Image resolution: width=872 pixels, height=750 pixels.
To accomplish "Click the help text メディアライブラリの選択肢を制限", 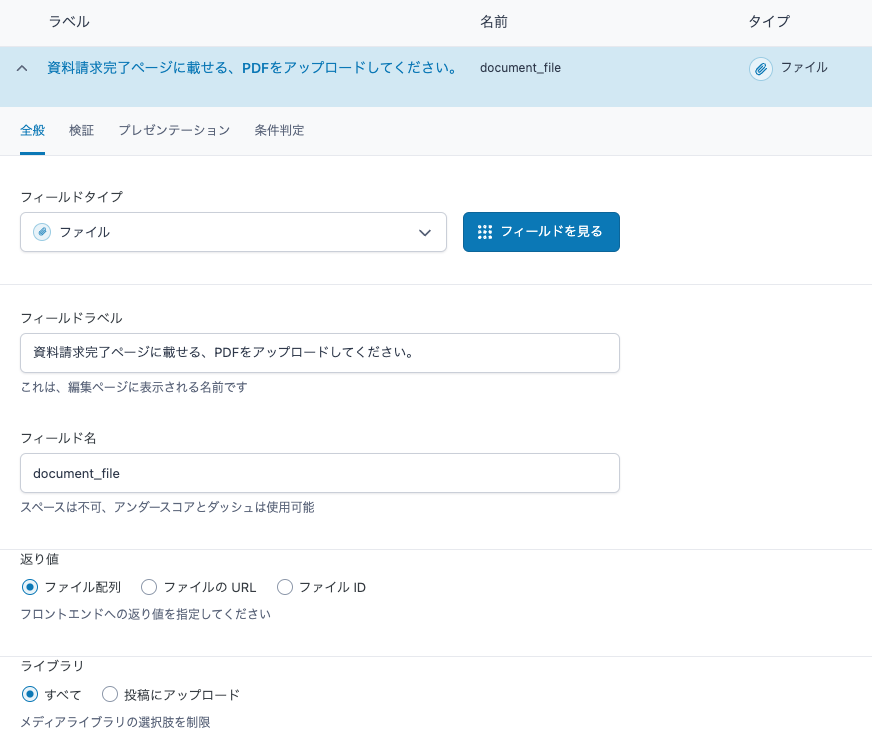I will [x=115, y=722].
